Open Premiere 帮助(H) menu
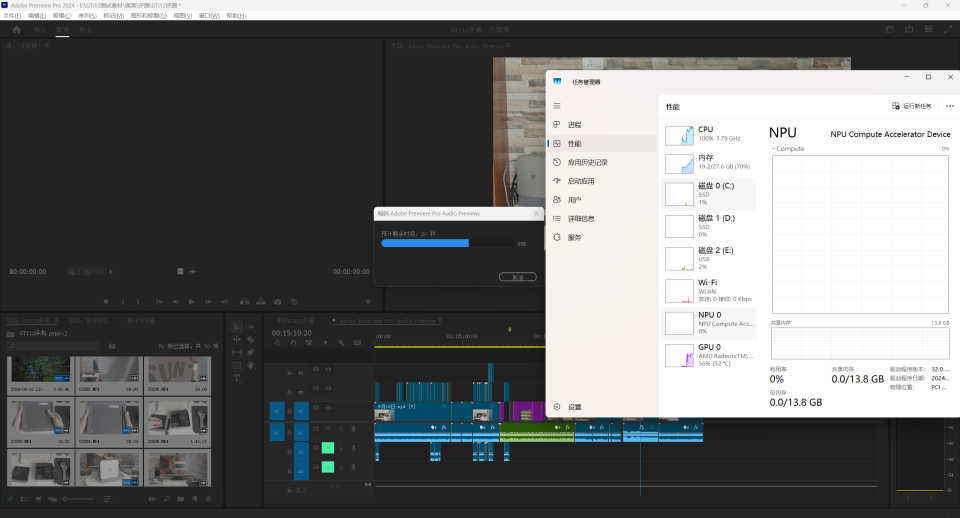The height and width of the screenshot is (518, 960). click(x=236, y=16)
